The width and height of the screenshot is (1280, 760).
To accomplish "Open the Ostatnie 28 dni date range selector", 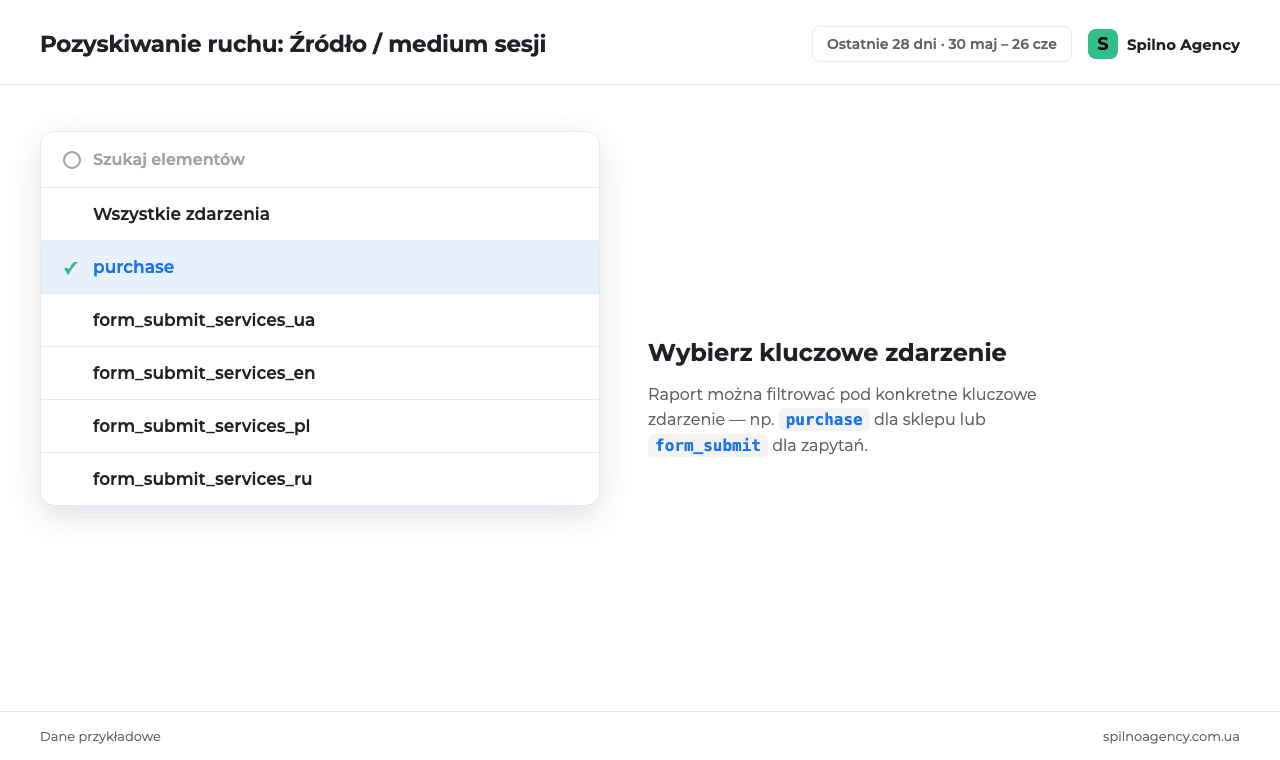I will pos(942,44).
